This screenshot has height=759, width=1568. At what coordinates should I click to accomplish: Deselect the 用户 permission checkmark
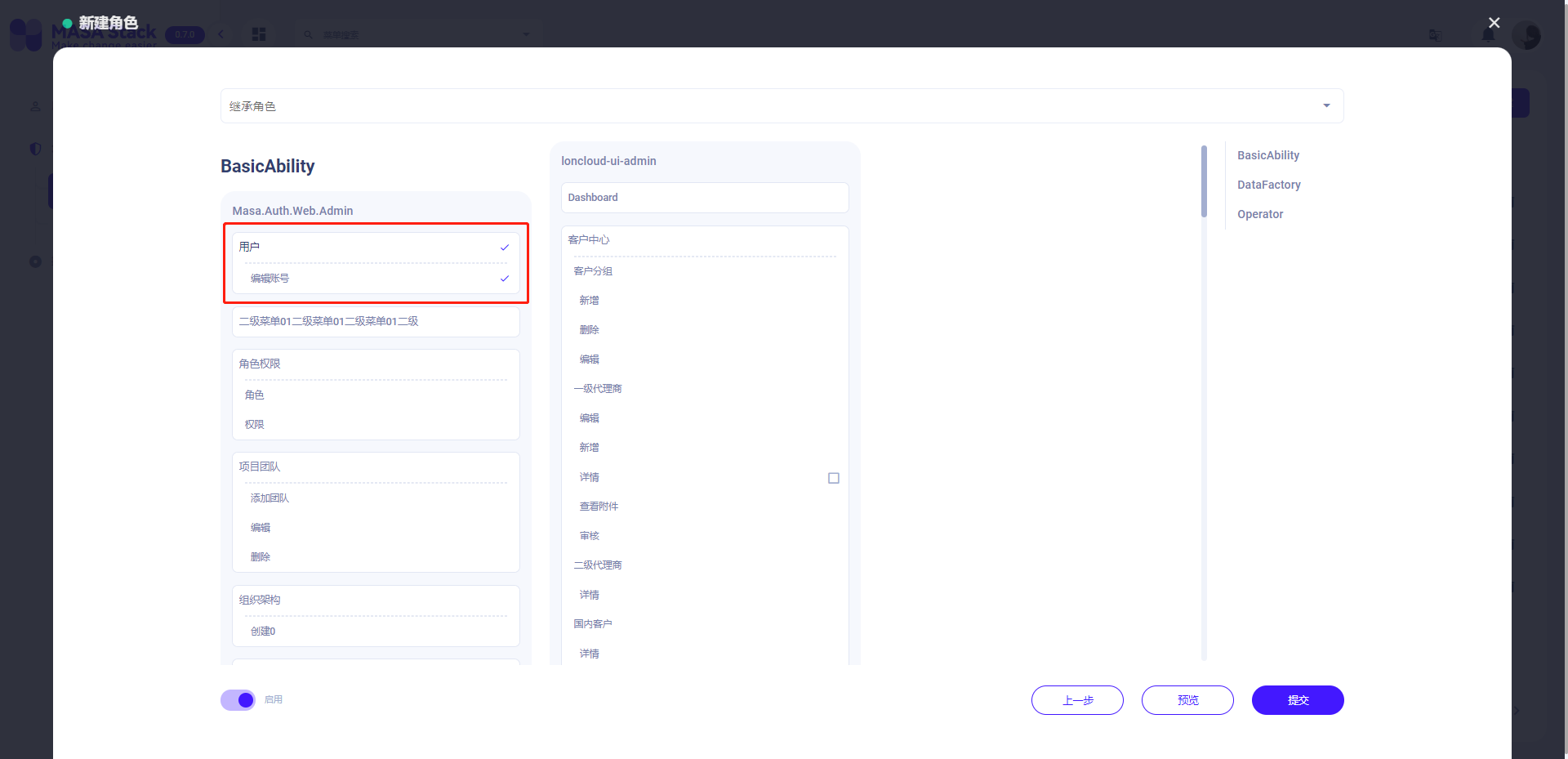coord(505,247)
